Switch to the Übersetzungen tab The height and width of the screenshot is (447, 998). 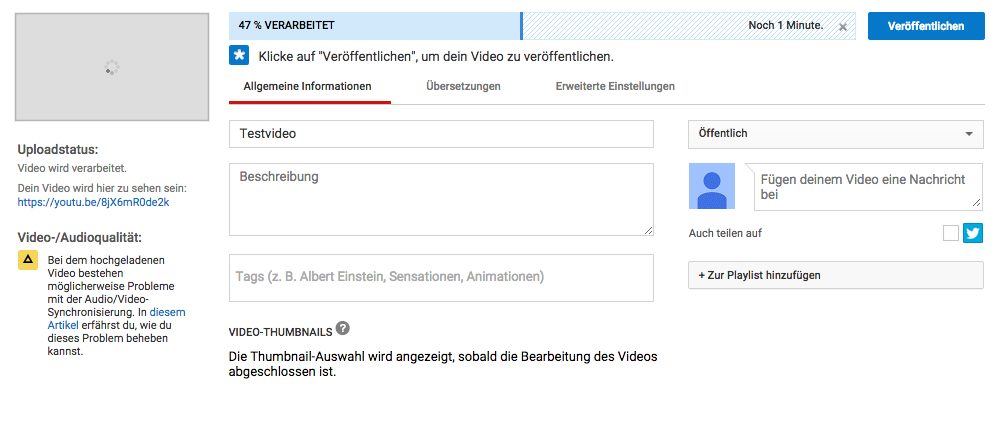click(463, 87)
